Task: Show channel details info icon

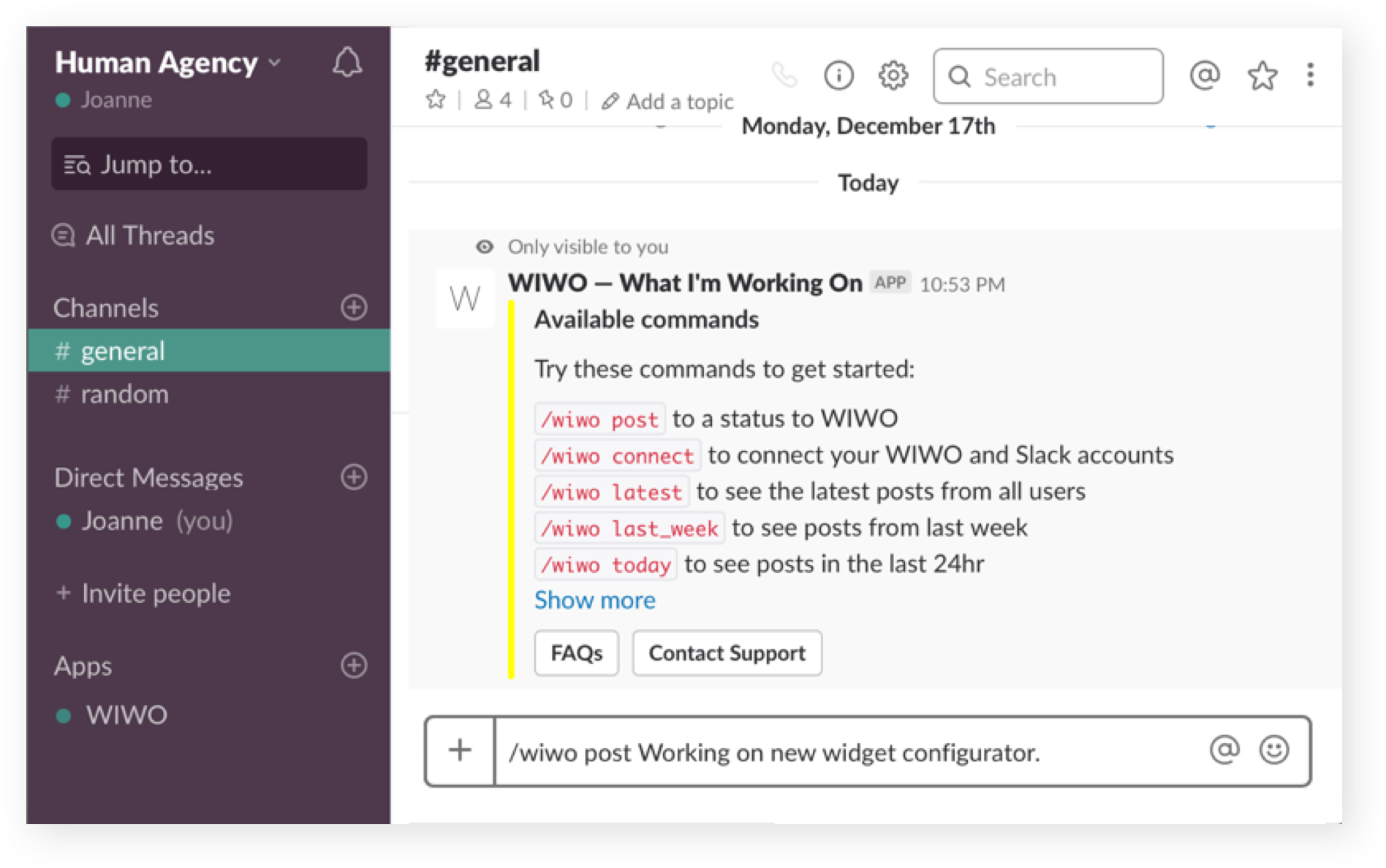Action: point(838,75)
